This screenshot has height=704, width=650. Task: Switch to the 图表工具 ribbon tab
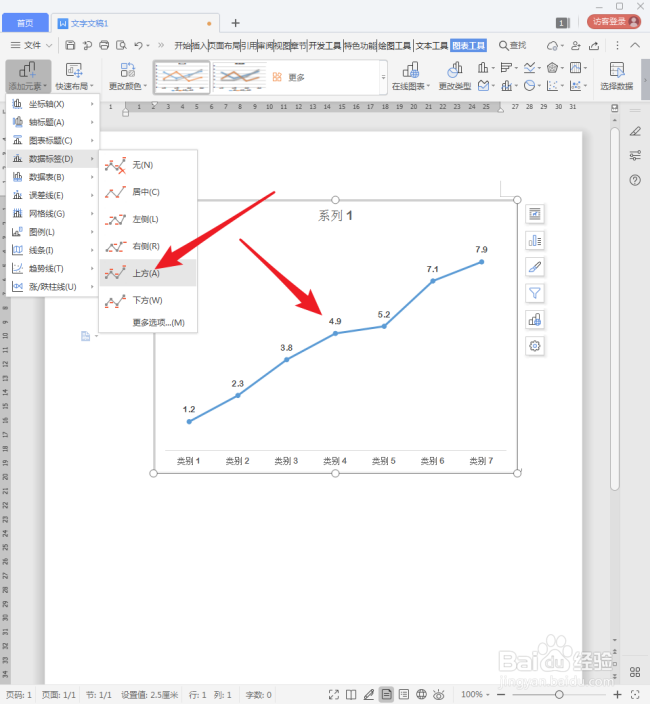coord(468,45)
